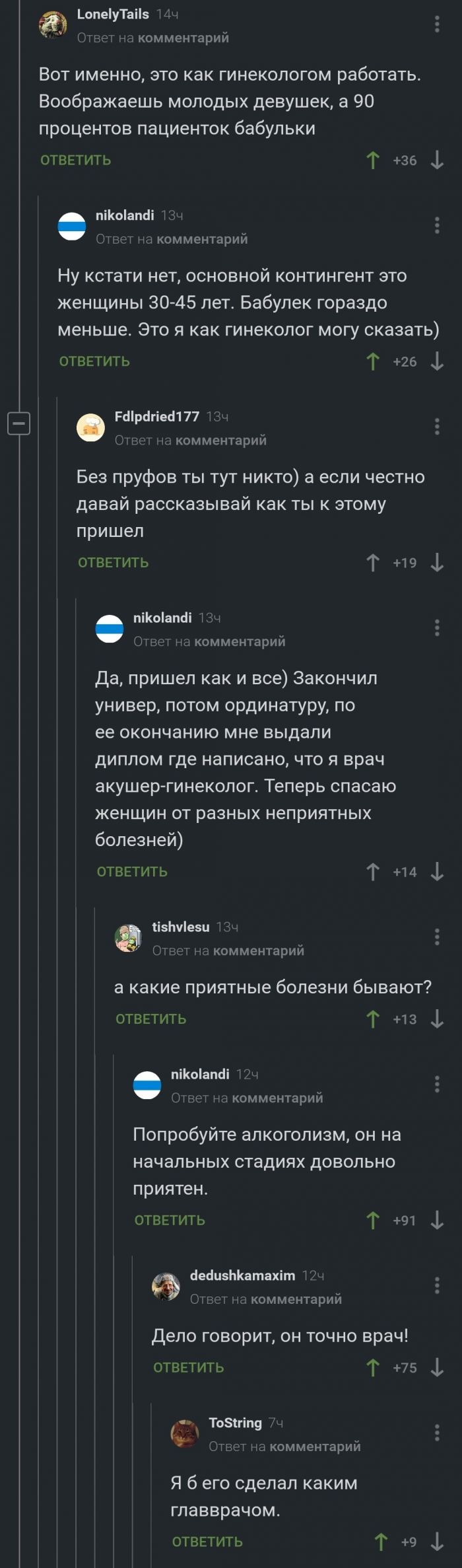Image resolution: width=462 pixels, height=1568 pixels.
Task: Click LonelyTails' avatar picture
Action: point(53,25)
